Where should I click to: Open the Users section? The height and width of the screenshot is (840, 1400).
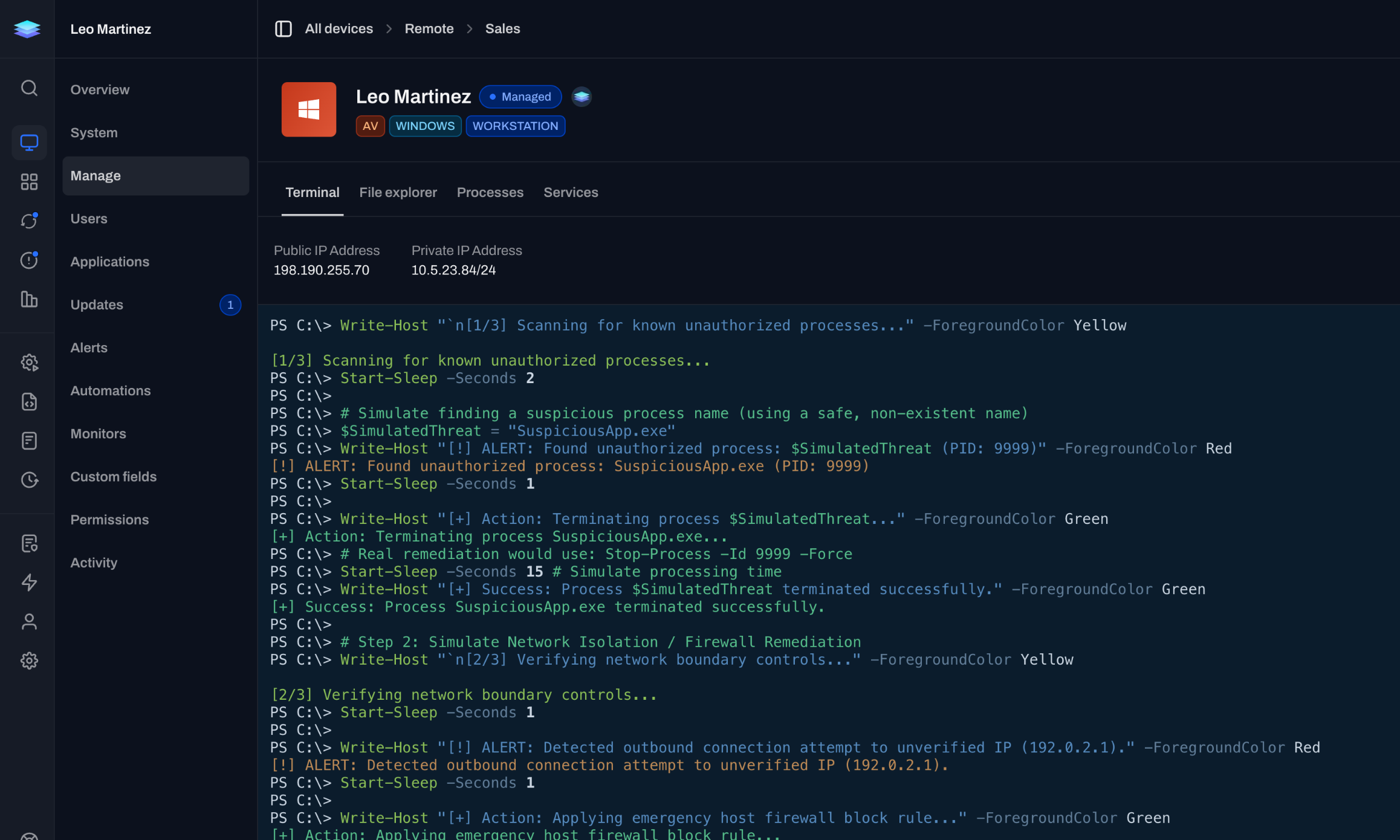[156, 219]
